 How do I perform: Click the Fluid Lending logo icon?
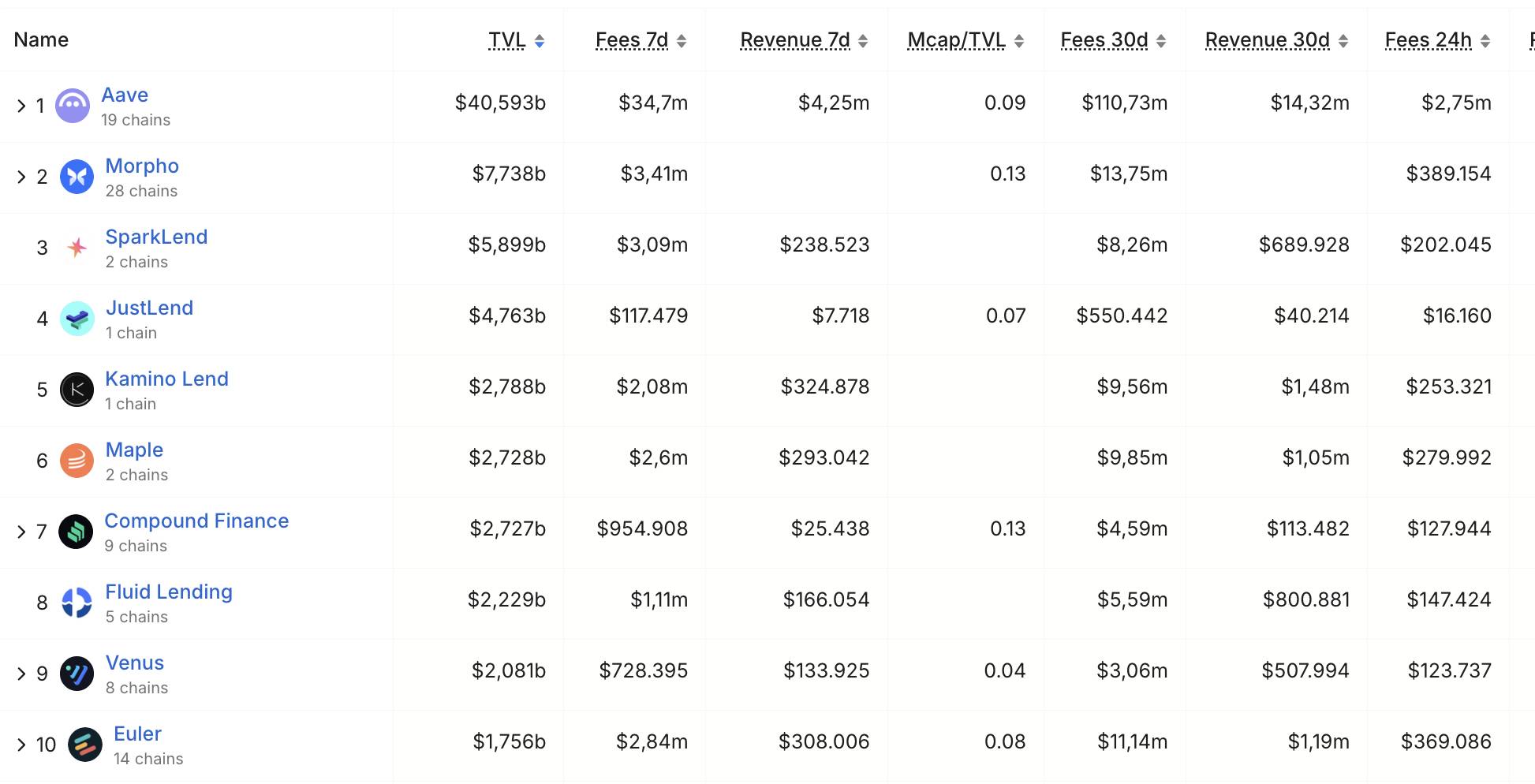tap(77, 603)
